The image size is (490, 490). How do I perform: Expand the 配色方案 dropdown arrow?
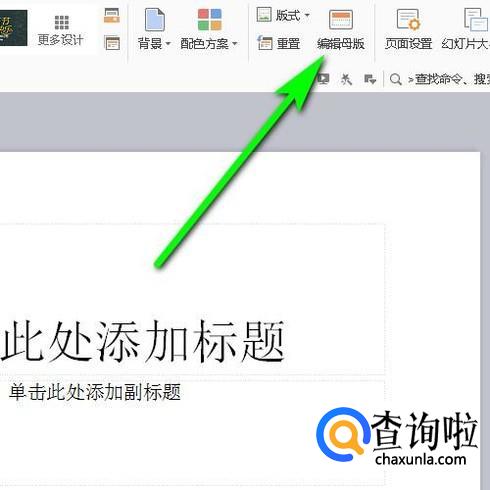235,44
